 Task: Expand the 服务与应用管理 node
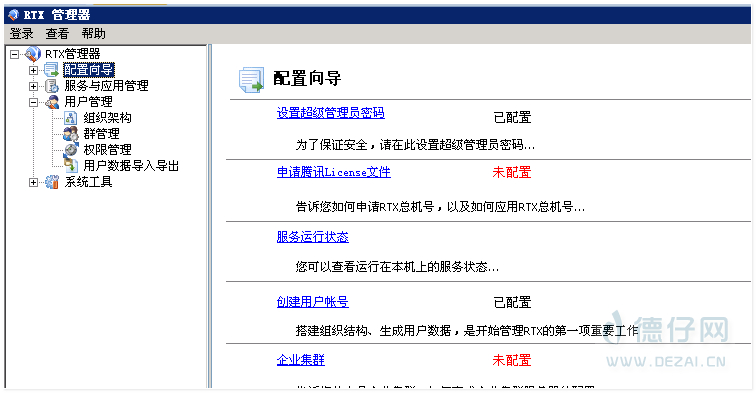[x=33, y=86]
